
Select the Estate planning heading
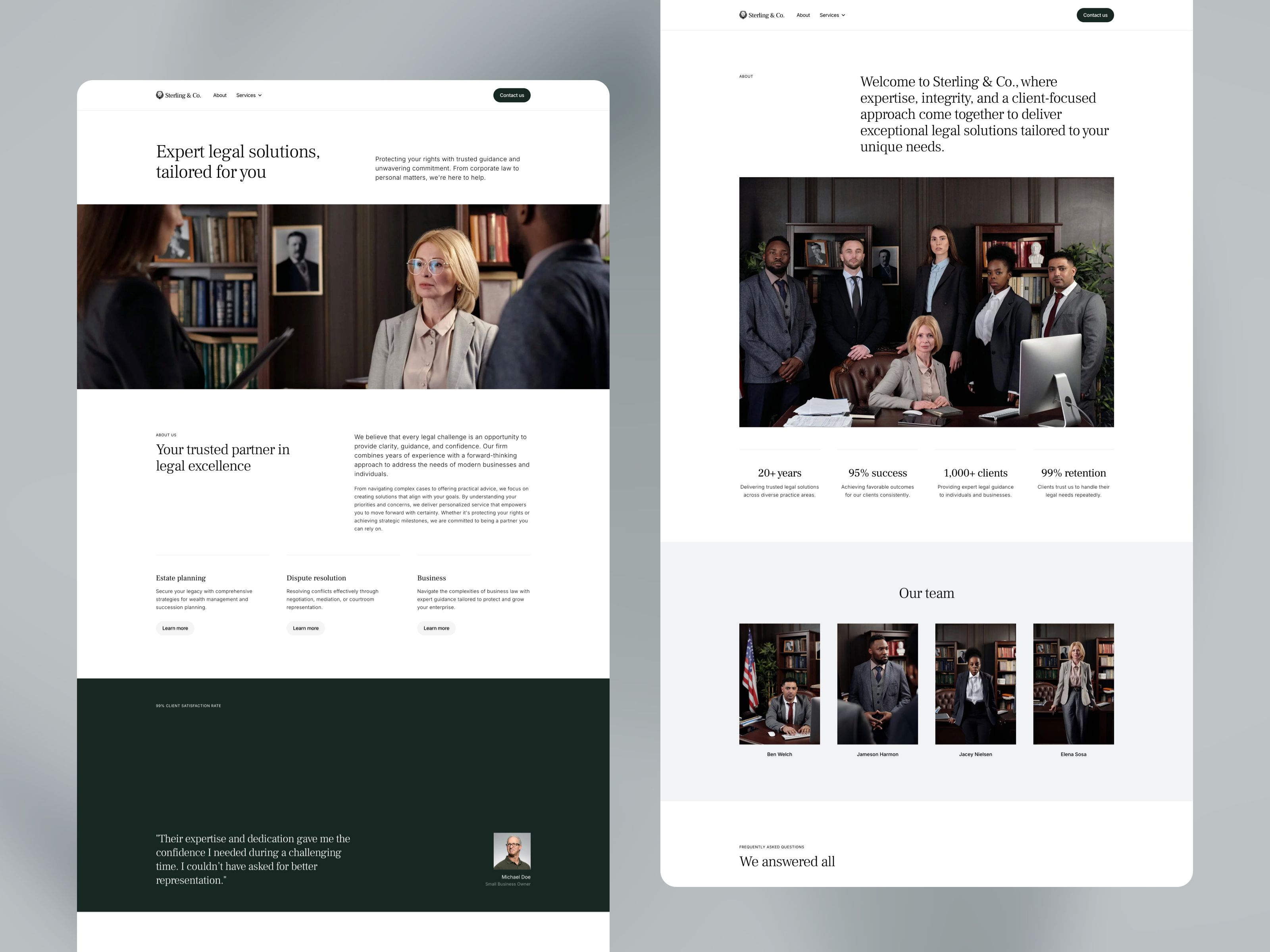[180, 578]
